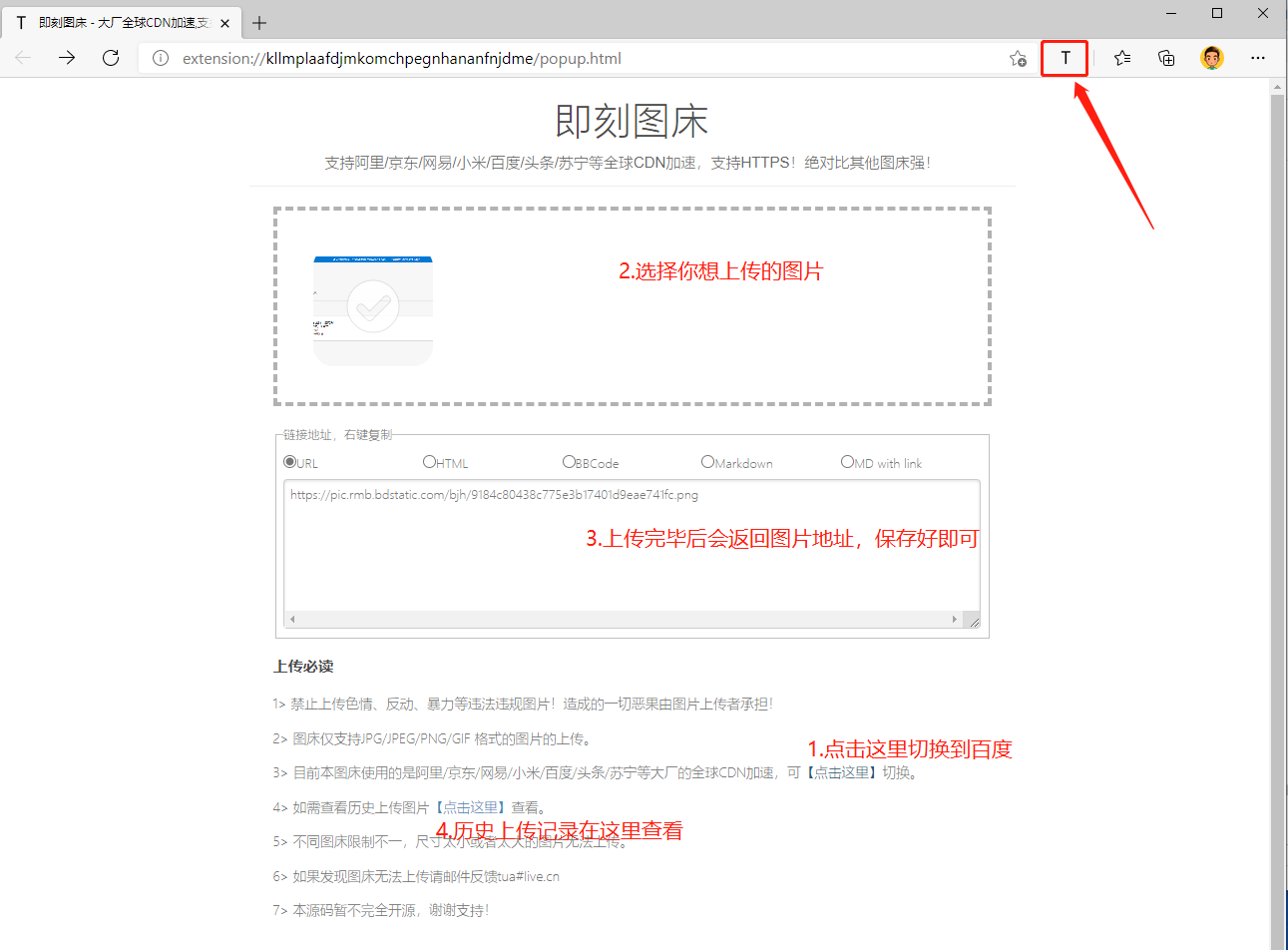1288x950 pixels.
Task: Click the uploaded image thumbnail preview
Action: point(373,310)
